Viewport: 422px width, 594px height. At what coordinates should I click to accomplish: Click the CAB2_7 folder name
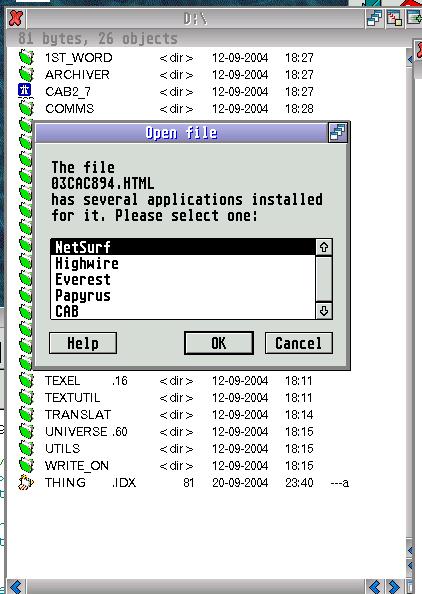68,92
